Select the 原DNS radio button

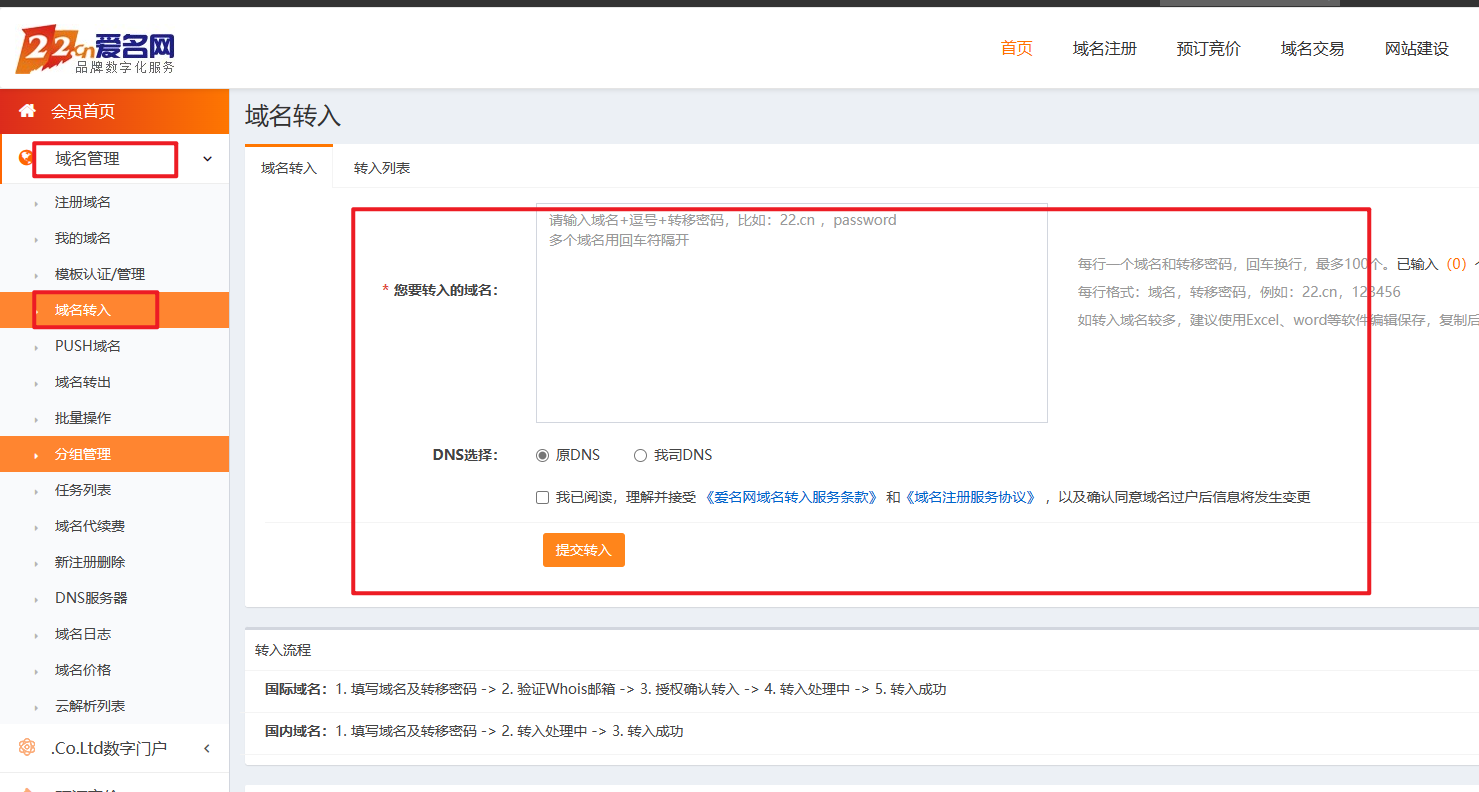coord(543,455)
